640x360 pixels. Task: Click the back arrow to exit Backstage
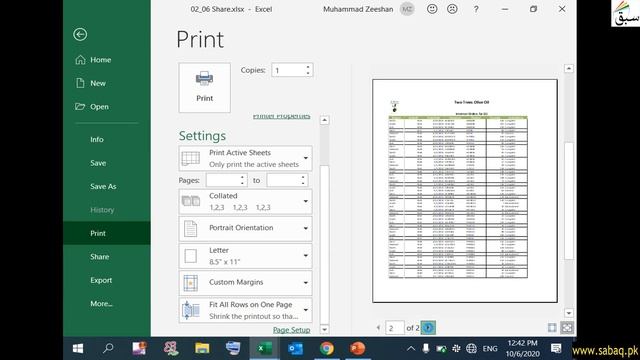[80, 34]
